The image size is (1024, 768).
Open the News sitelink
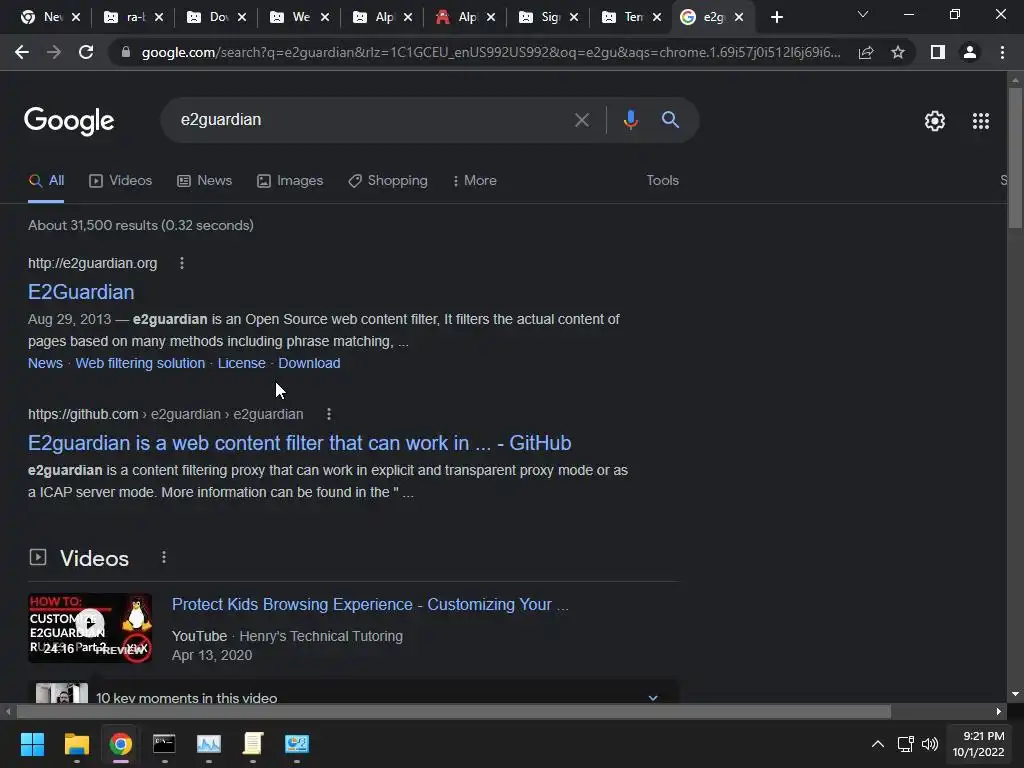pos(45,363)
